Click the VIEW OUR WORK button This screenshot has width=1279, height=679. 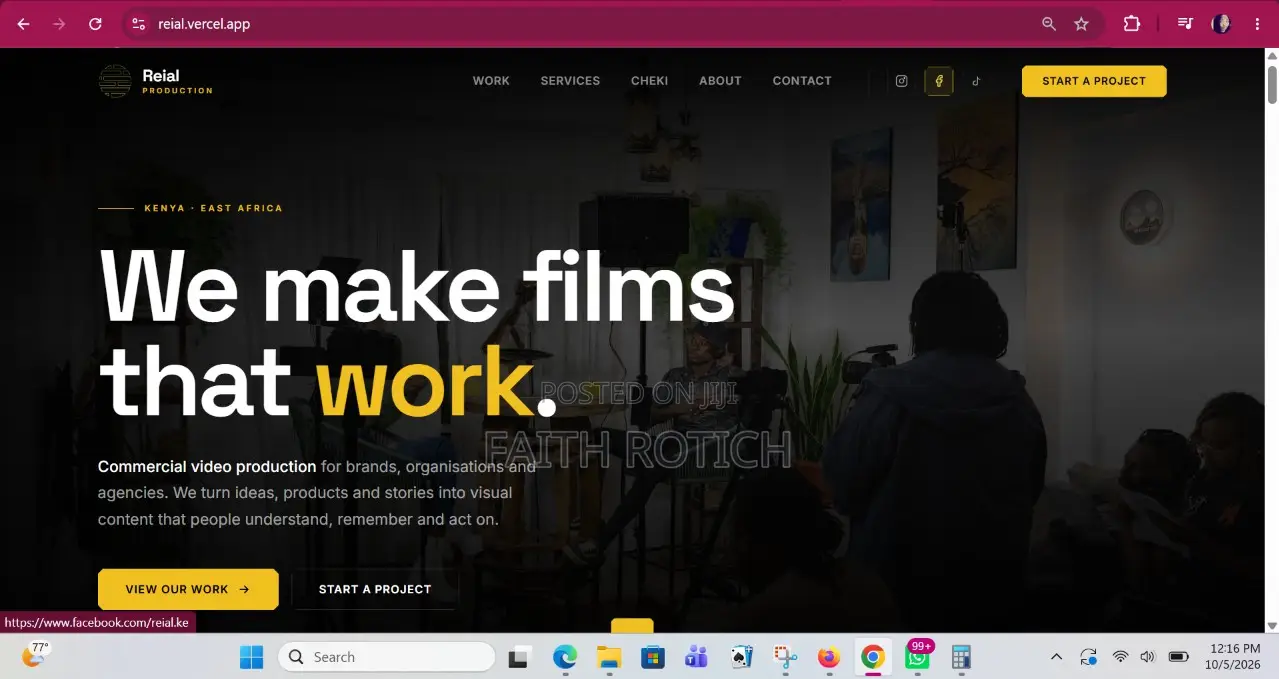188,589
